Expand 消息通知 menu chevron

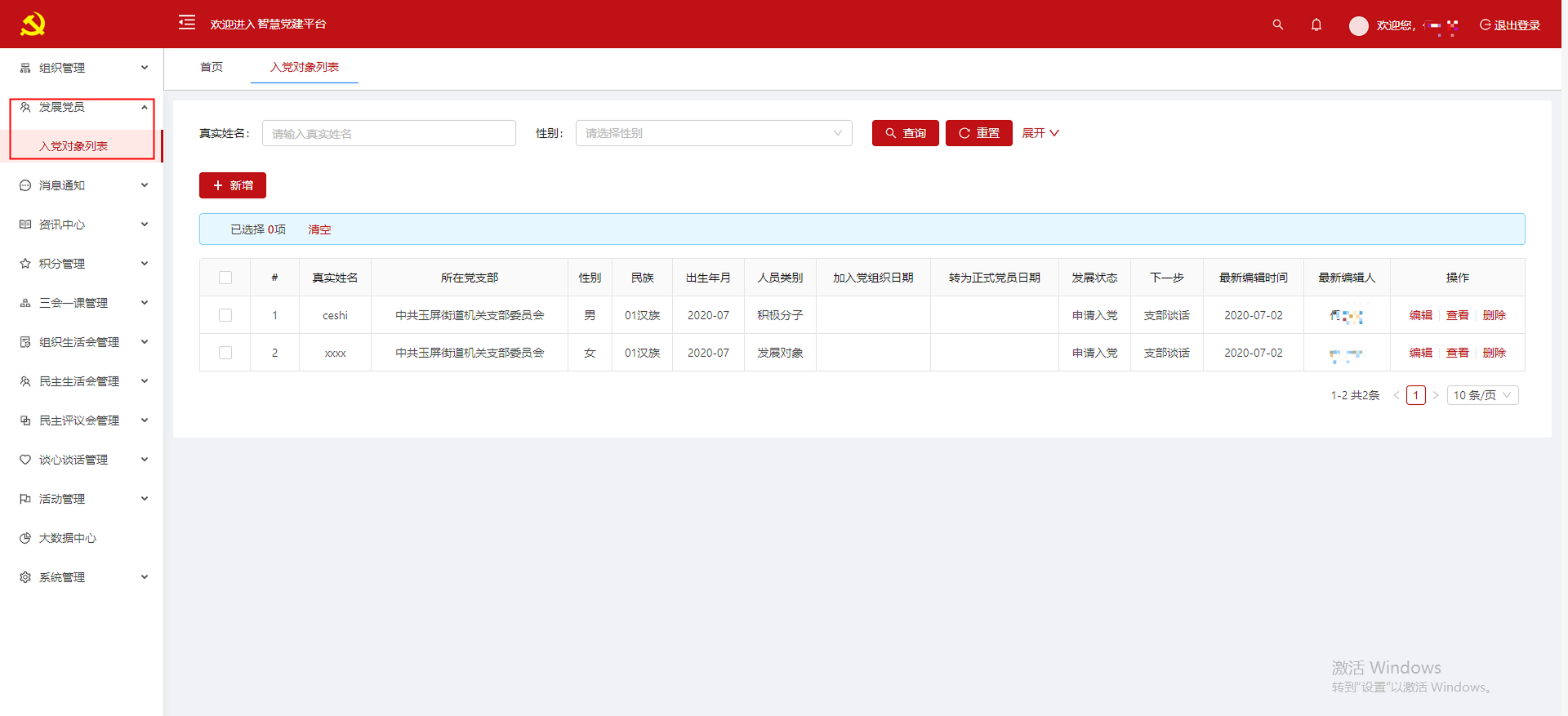click(145, 185)
